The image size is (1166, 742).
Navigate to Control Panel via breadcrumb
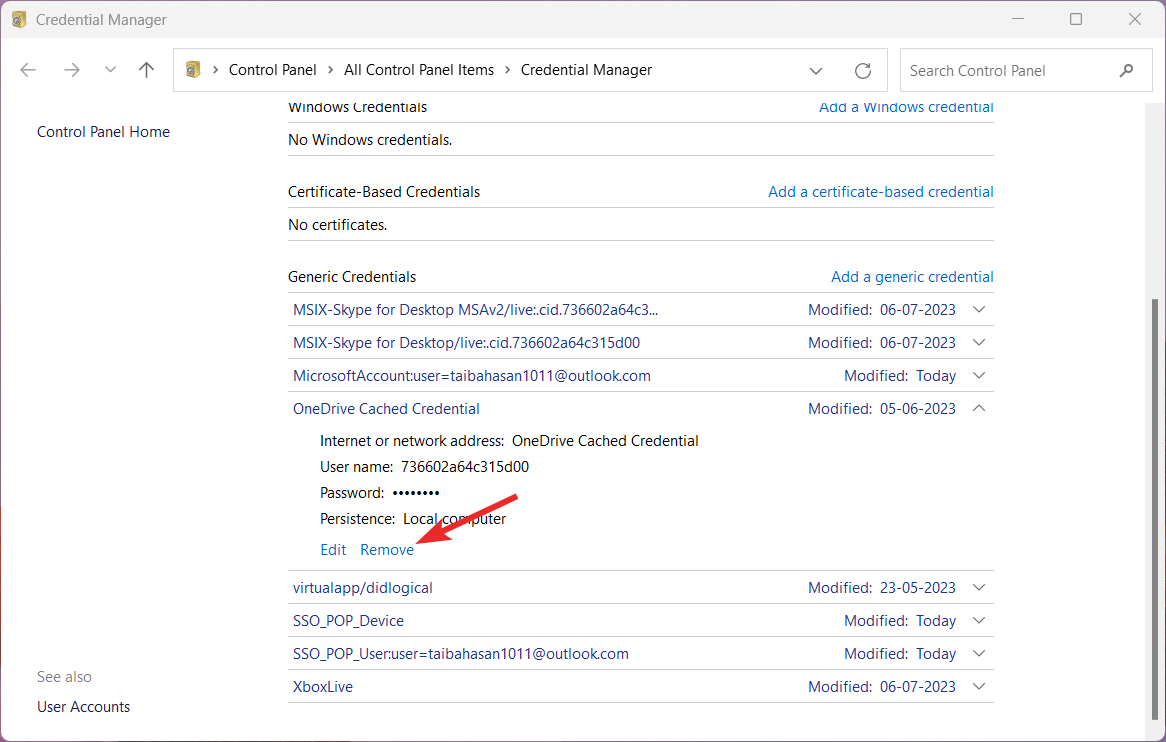(272, 69)
